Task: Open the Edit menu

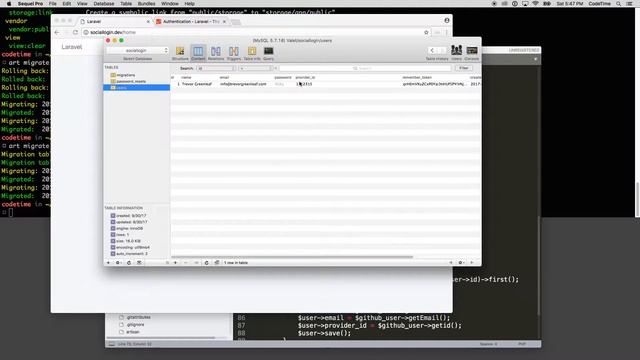Action: pos(67,4)
